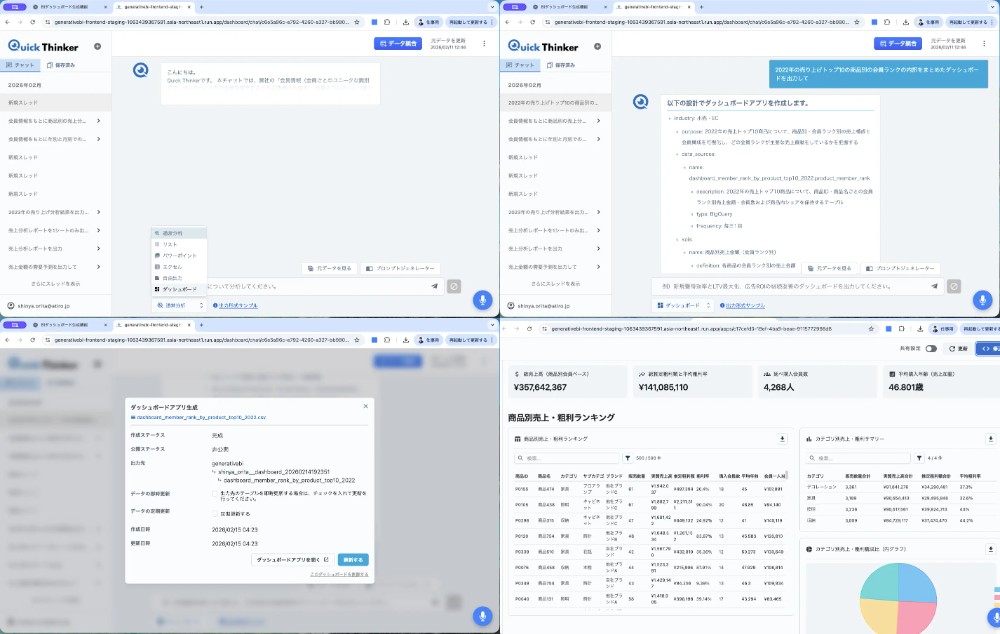Pick エクセル from the output format menu
The width and height of the screenshot is (1000, 634).
[175, 266]
